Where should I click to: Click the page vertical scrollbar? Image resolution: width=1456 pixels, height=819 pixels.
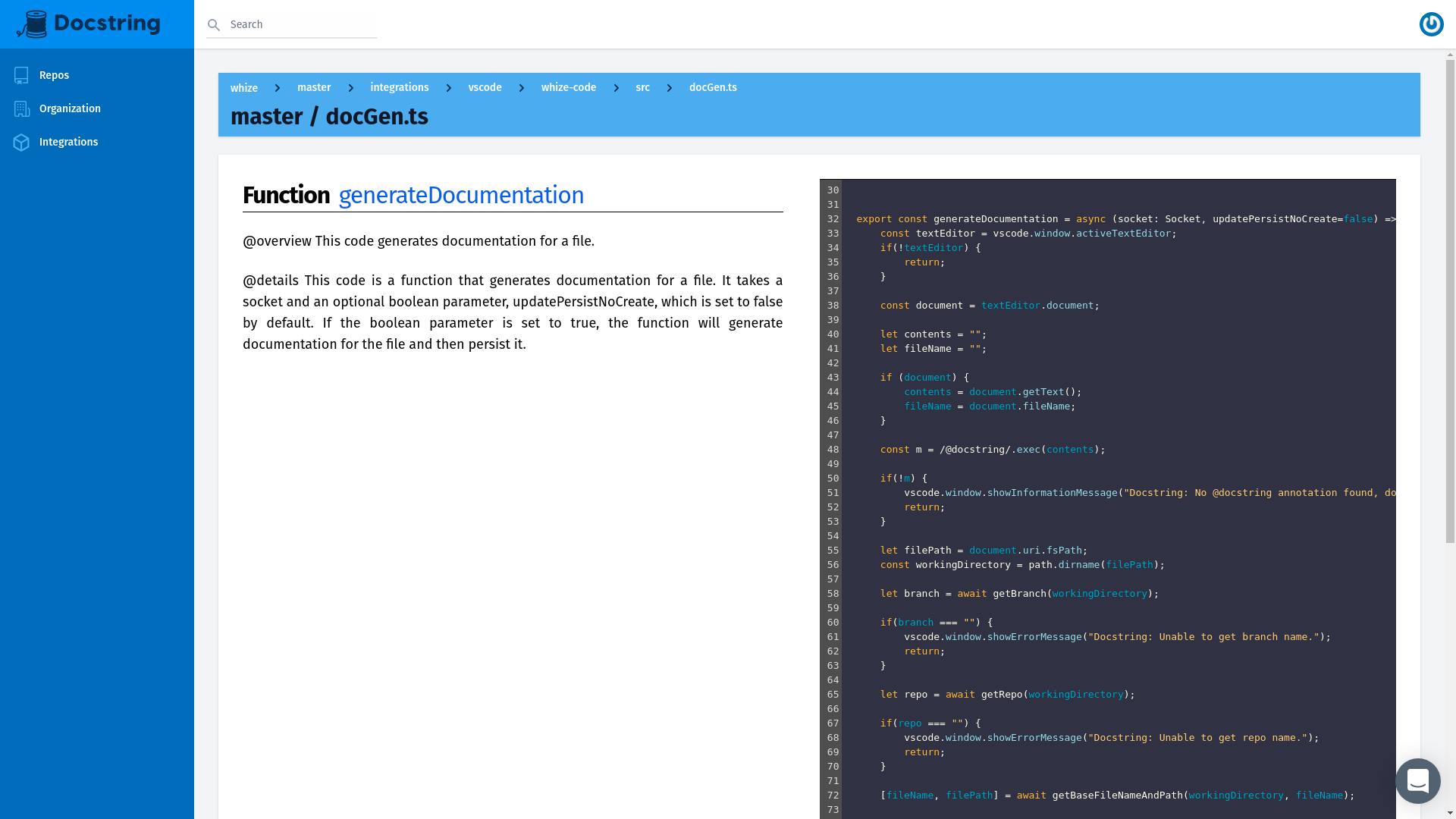click(1450, 302)
